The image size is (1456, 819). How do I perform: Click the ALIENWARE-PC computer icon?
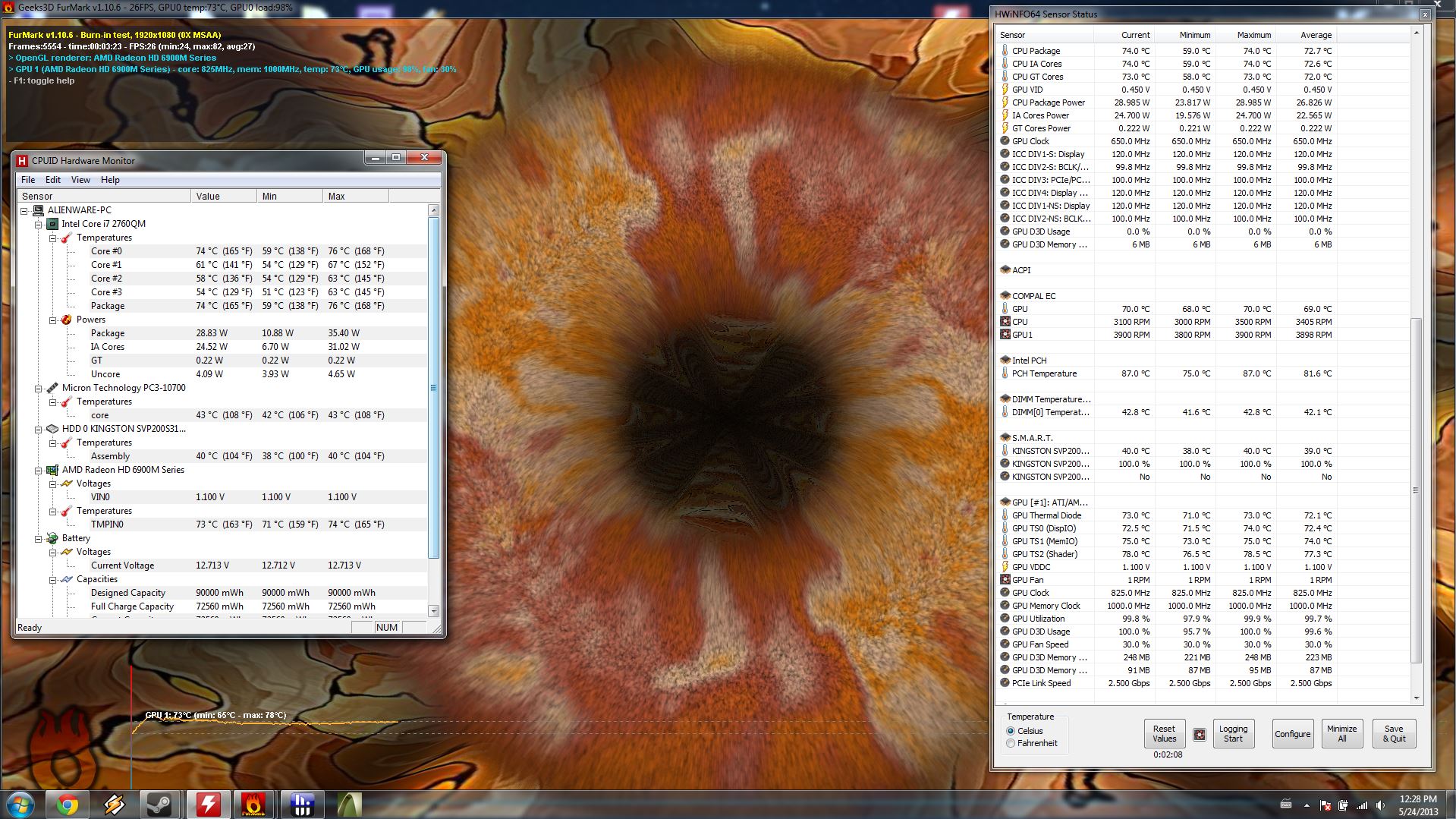click(38, 210)
